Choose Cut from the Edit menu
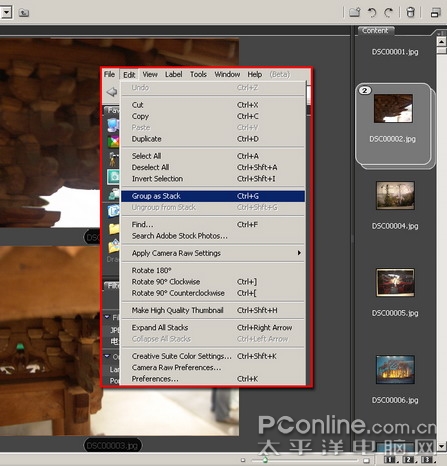Viewport: 447px width, 466px height. (213, 105)
